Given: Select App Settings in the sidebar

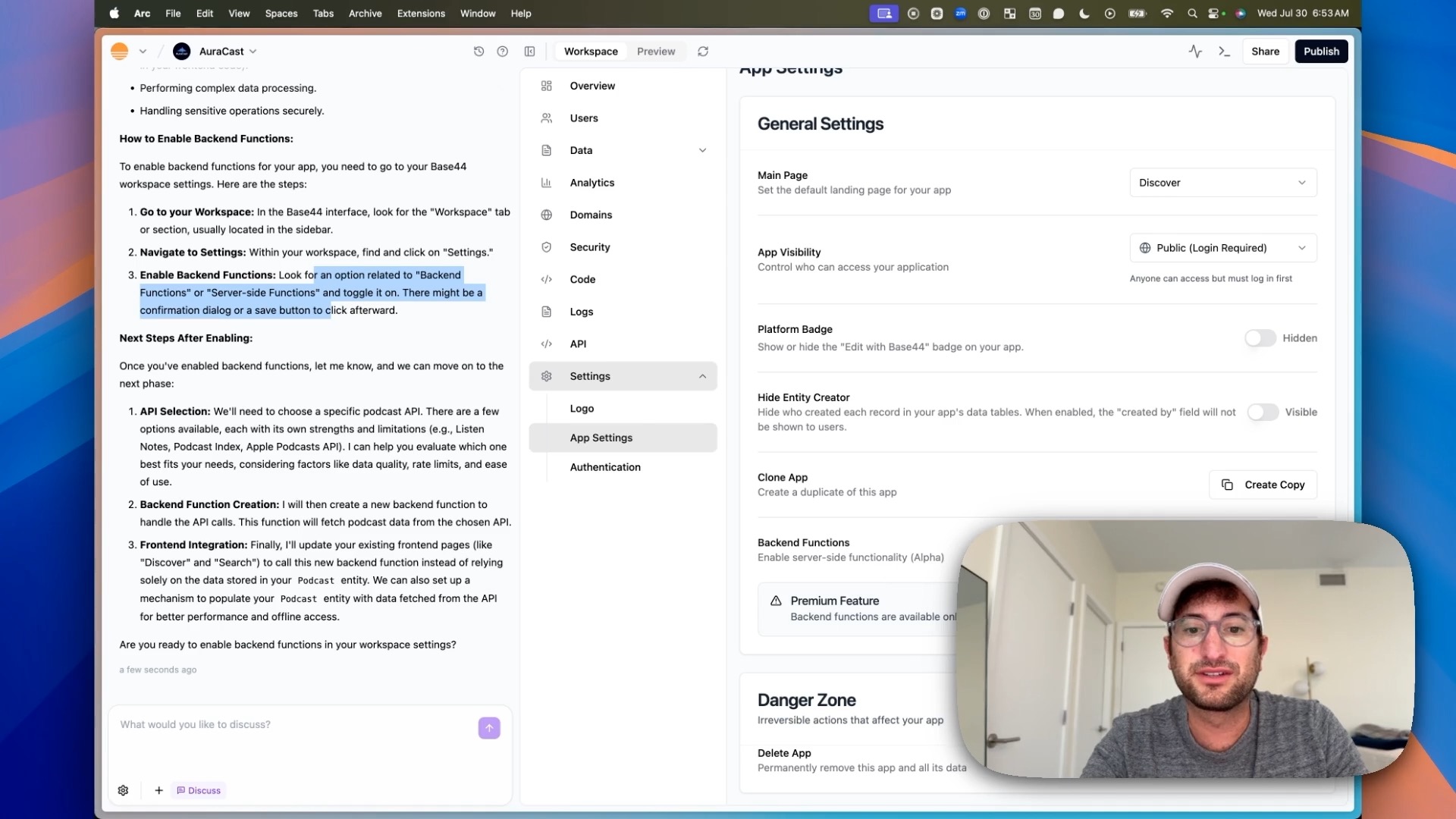Looking at the screenshot, I should click(623, 438).
